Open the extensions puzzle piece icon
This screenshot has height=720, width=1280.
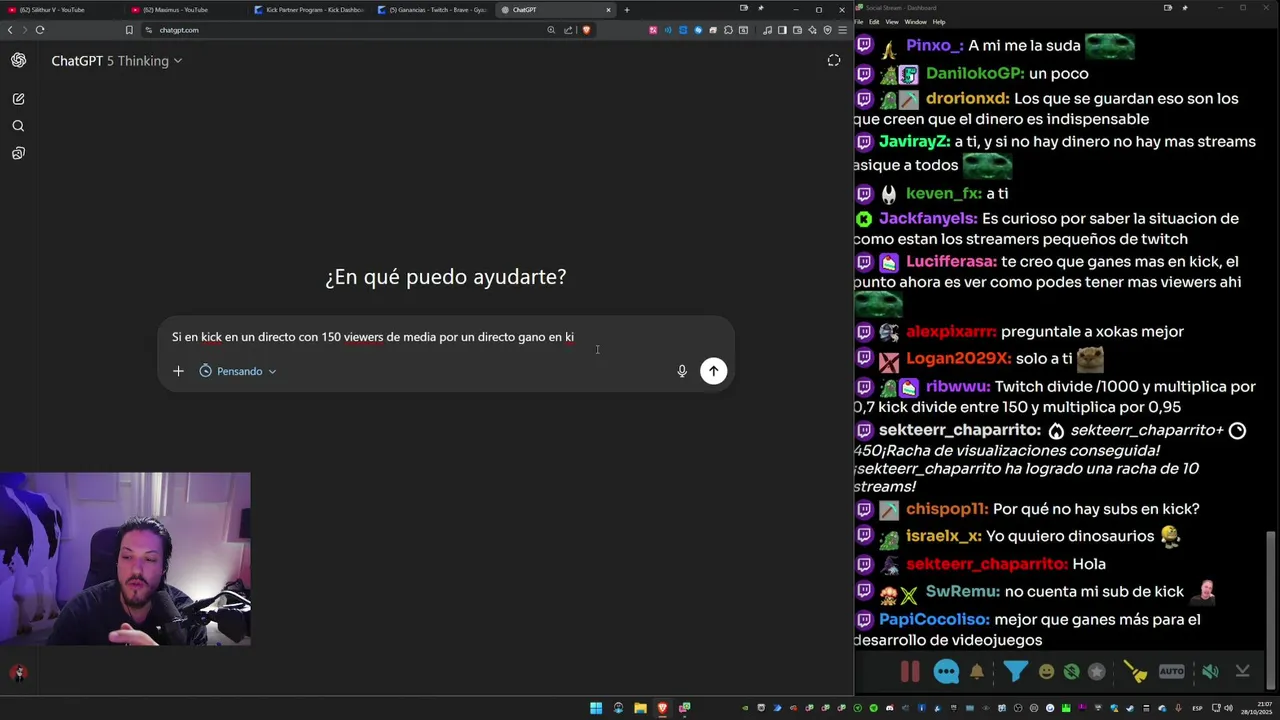pyautogui.click(x=728, y=30)
